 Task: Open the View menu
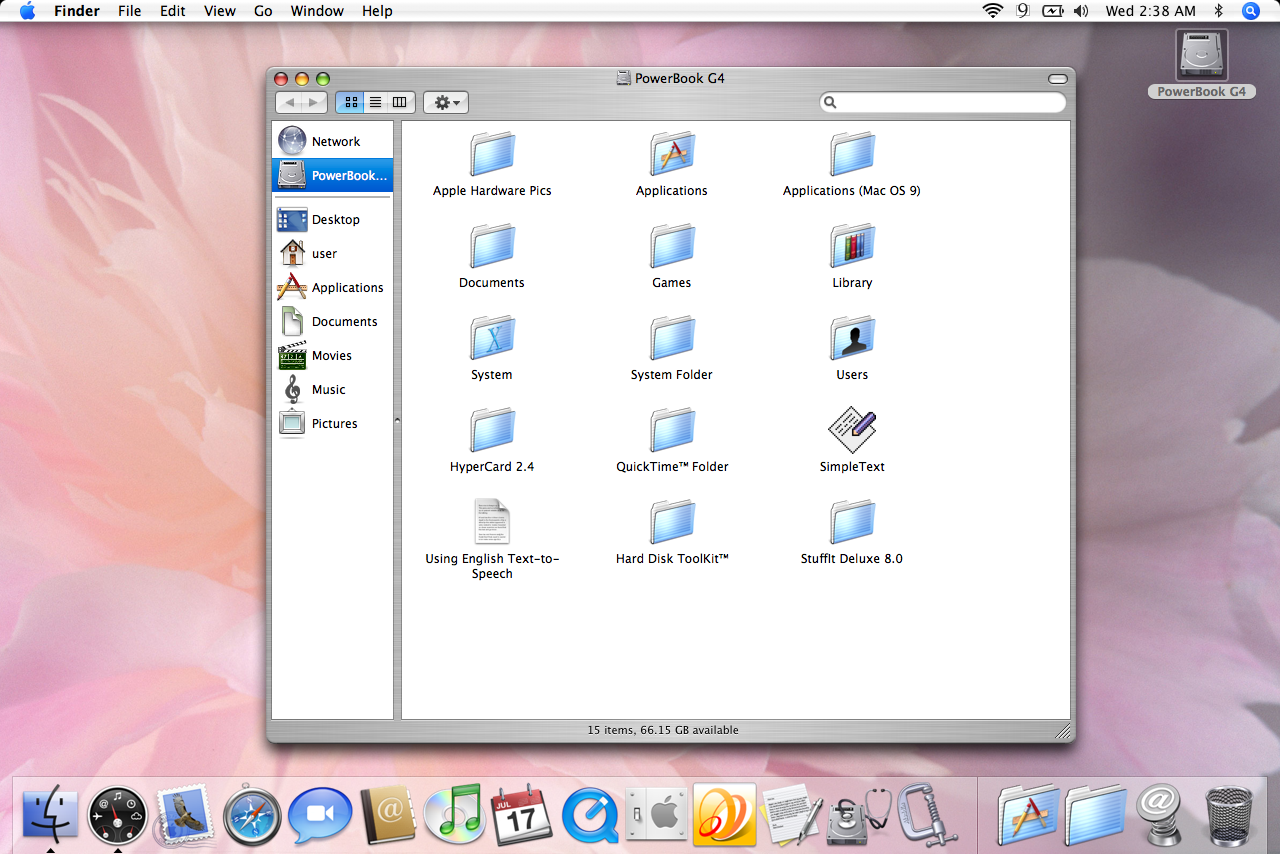[219, 11]
